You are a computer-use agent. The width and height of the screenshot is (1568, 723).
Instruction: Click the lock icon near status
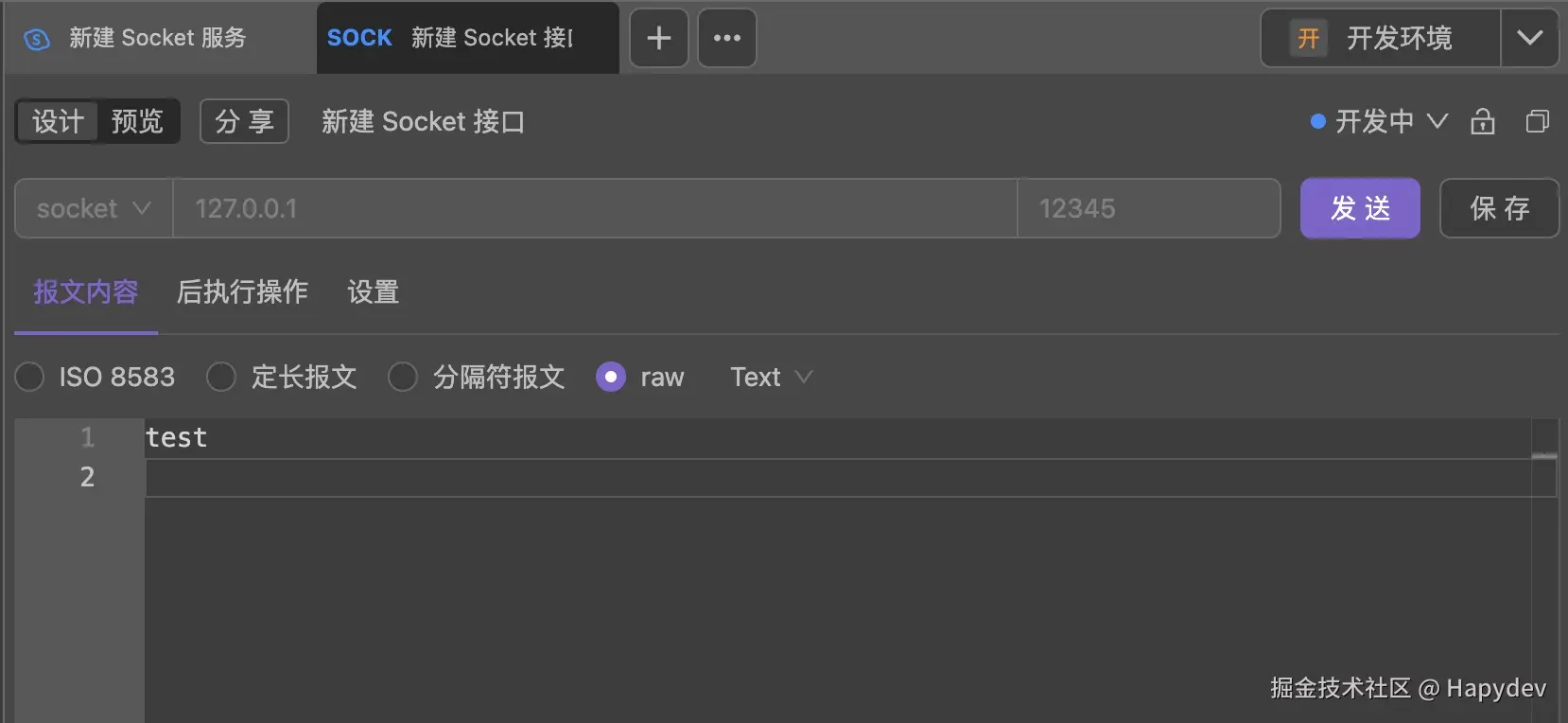(x=1482, y=121)
